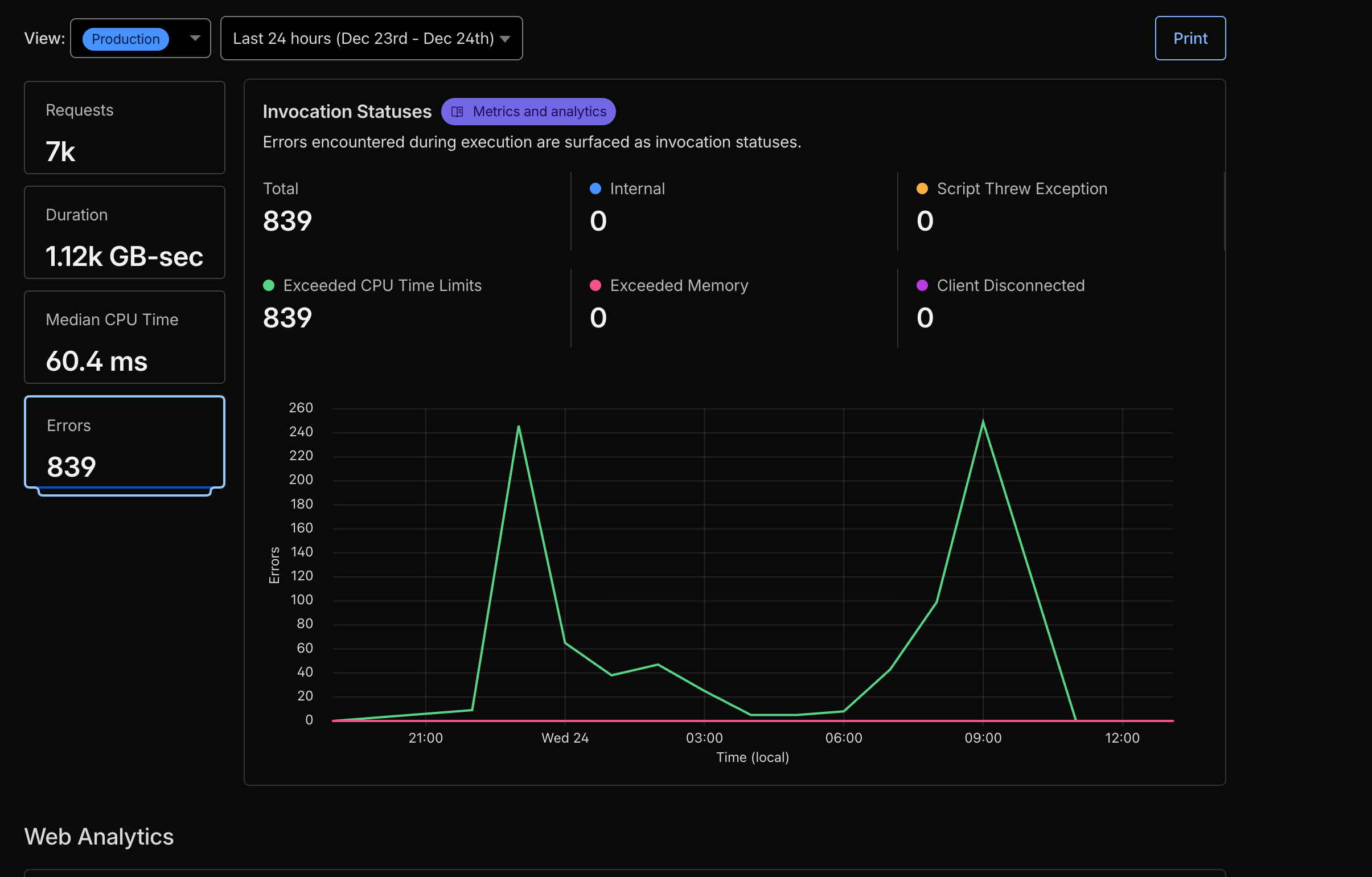The height and width of the screenshot is (877, 1372).
Task: Click the book icon in Metrics badge
Action: coord(457,112)
